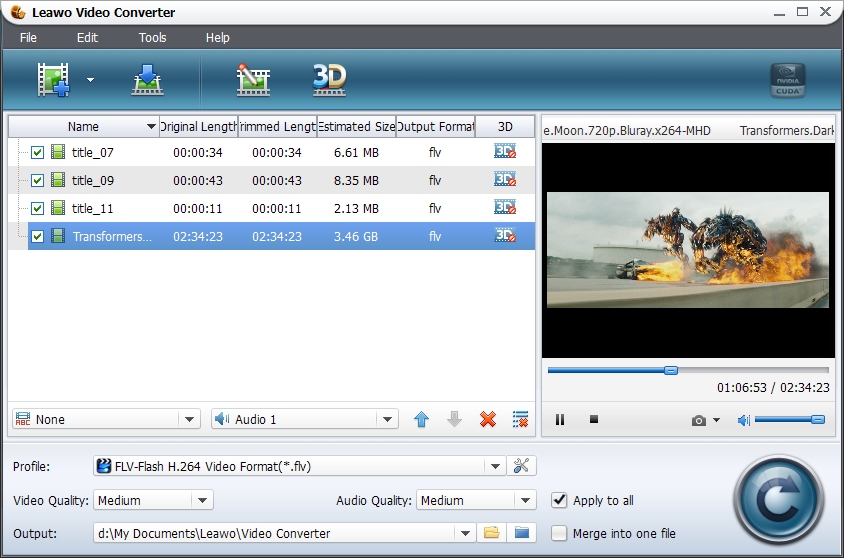Click the film icon of Transformers row
The width and height of the screenshot is (844, 558).
click(58, 236)
